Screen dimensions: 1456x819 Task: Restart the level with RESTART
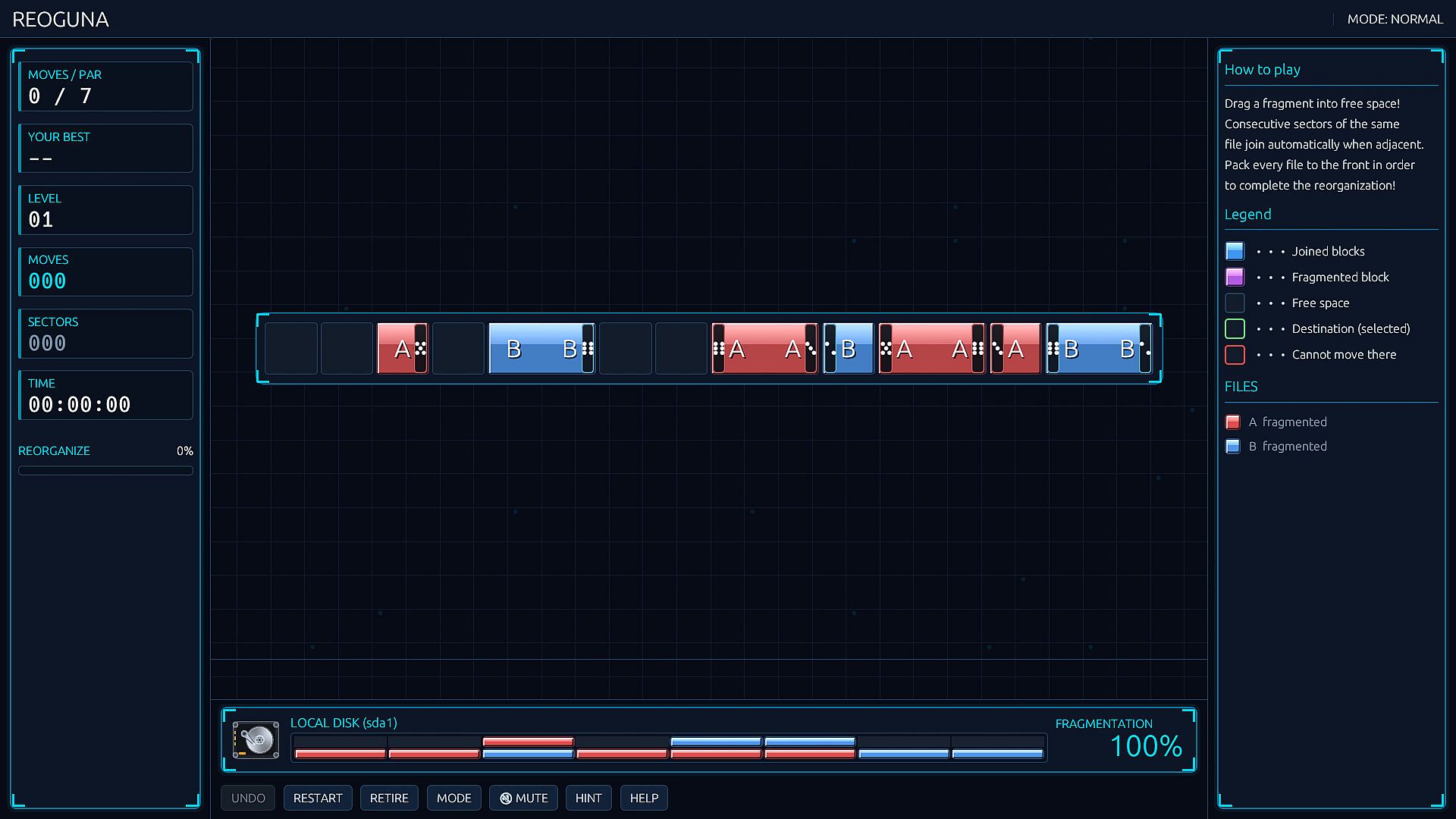318,799
